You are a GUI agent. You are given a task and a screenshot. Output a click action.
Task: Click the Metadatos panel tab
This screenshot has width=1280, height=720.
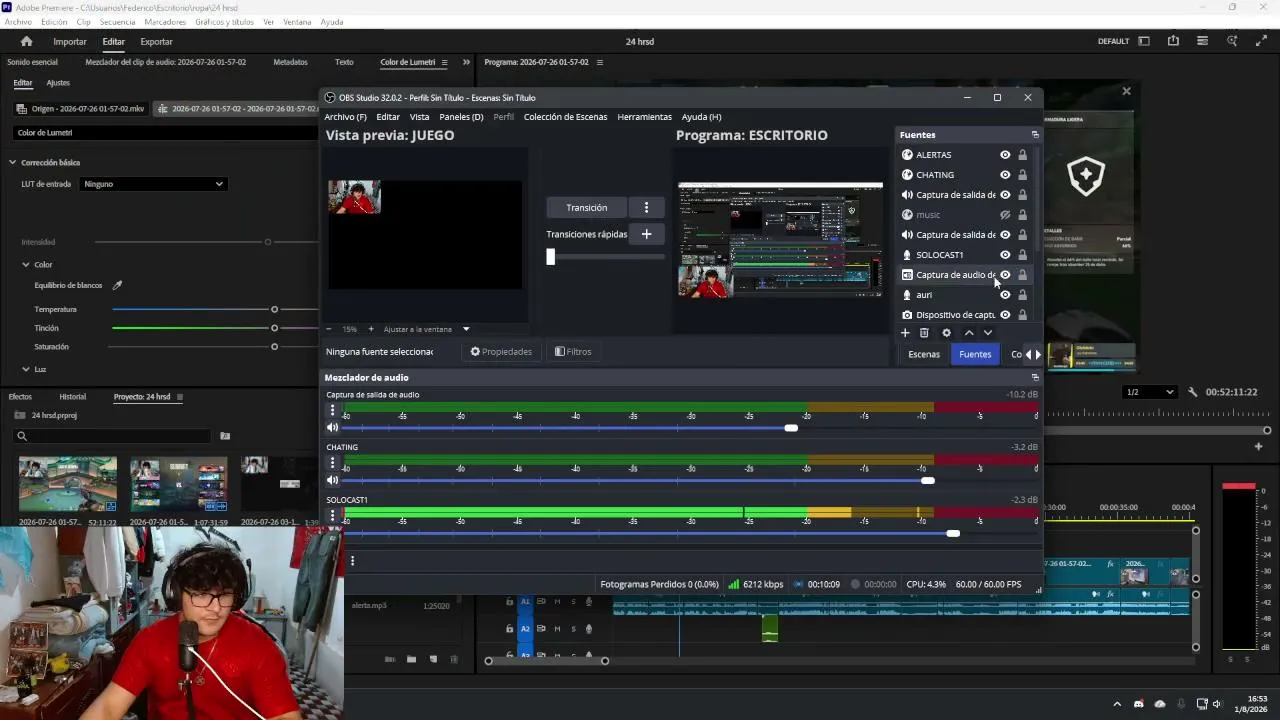pyautogui.click(x=291, y=62)
